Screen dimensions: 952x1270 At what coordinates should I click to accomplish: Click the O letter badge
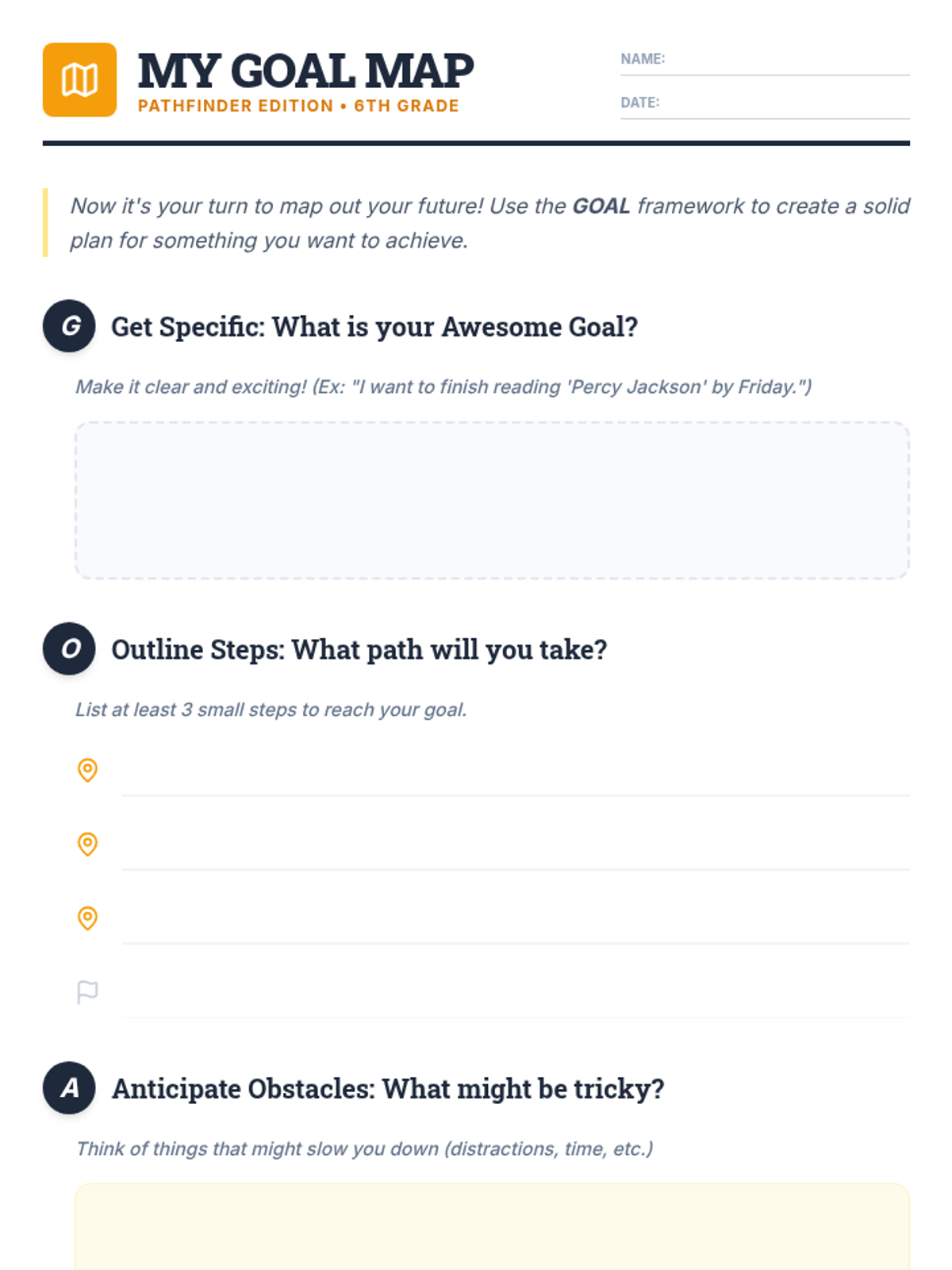coord(69,648)
